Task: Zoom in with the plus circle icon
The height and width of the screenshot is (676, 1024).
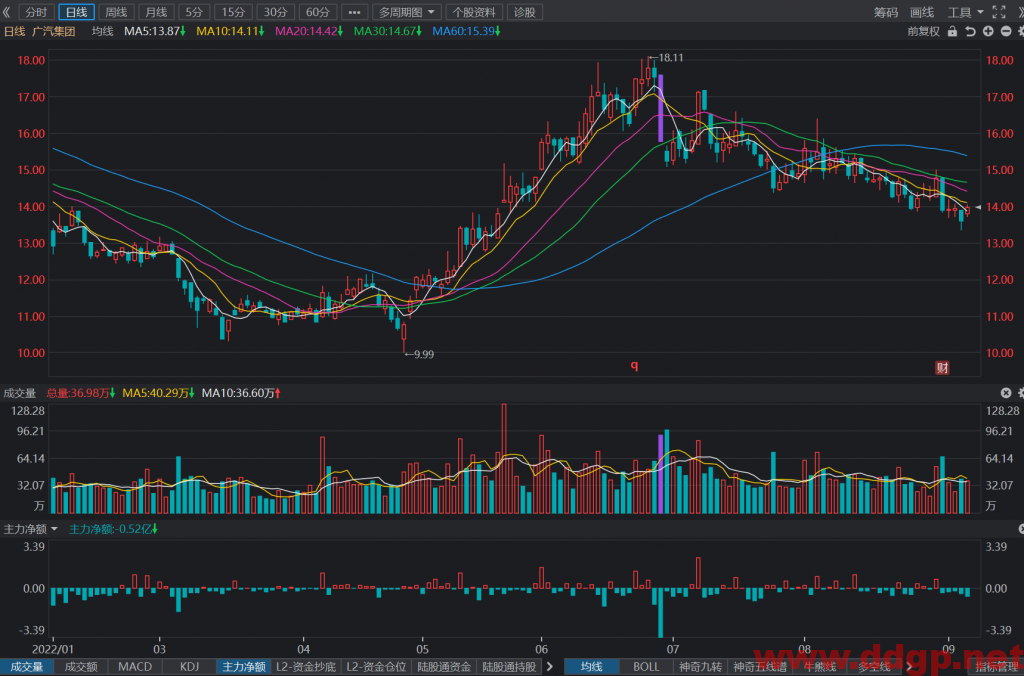Action: pos(988,31)
